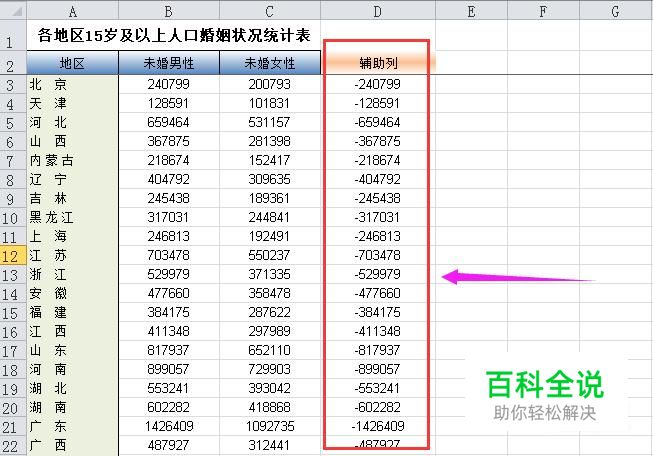Screen dimensions: 653x456
Task: Click cell with value 1426409 in column B
Action: [x=169, y=426]
